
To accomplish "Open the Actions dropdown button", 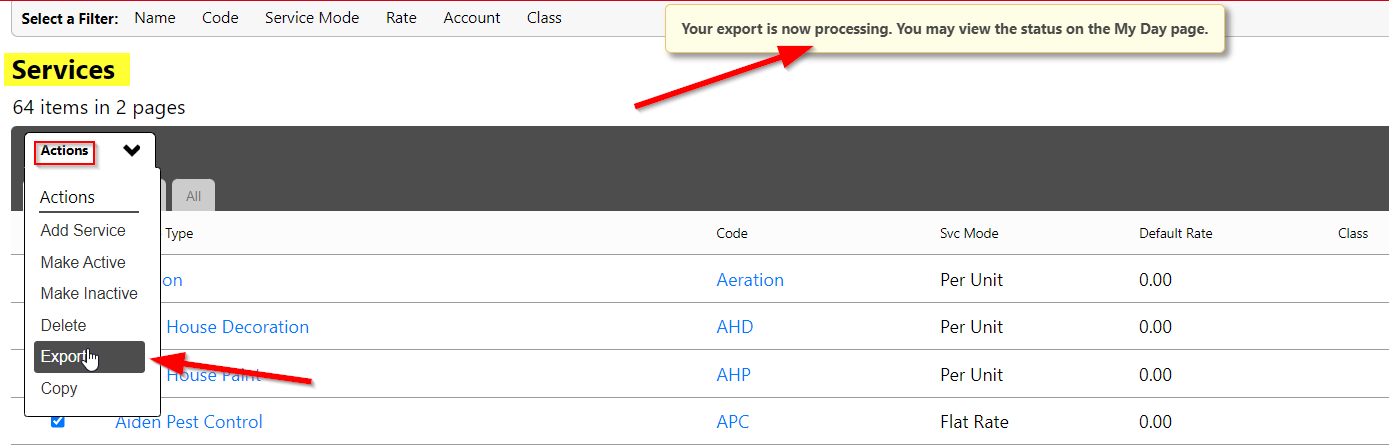I will 90,151.
